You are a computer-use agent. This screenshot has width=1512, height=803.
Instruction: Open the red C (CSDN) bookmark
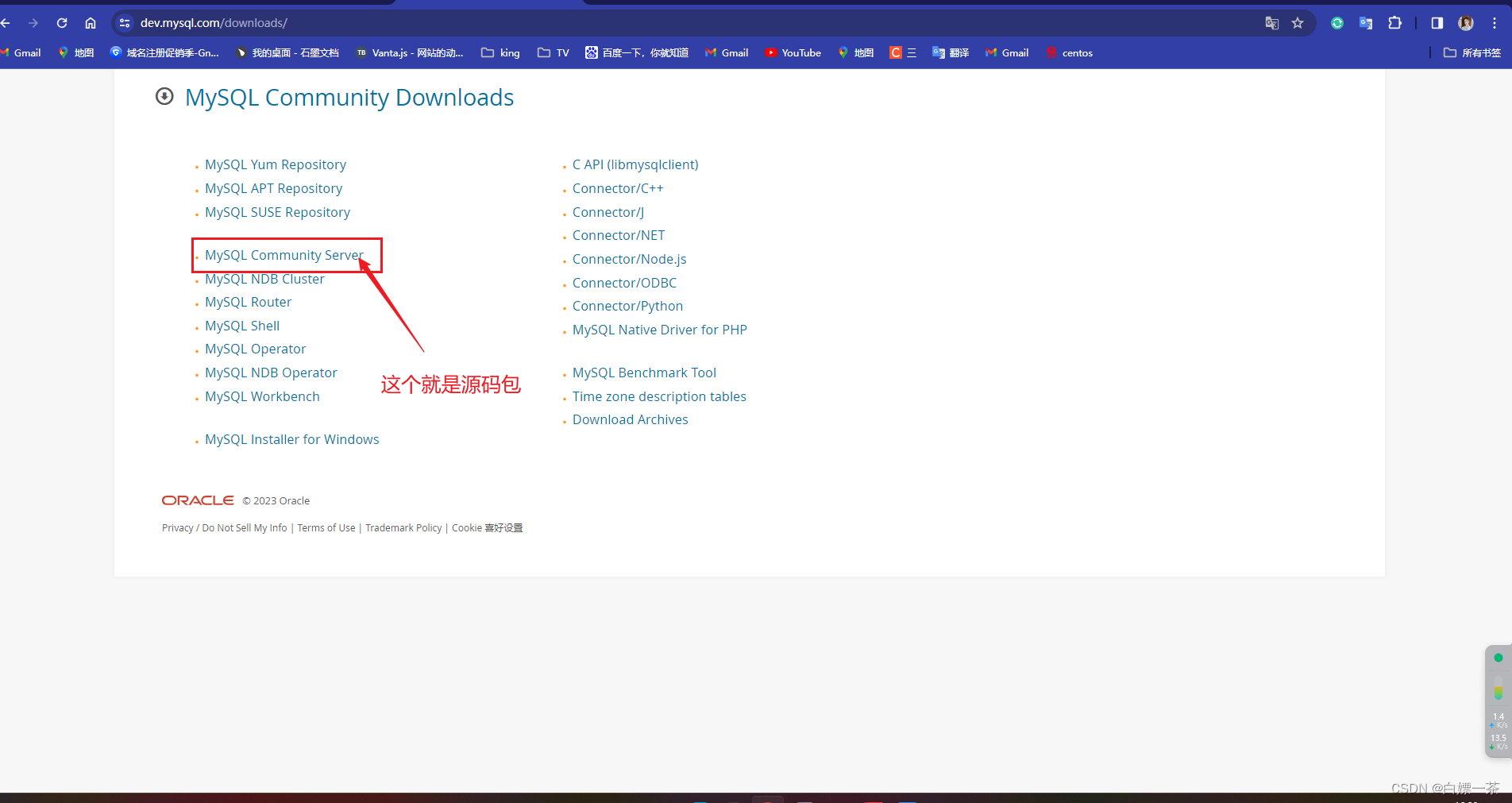pyautogui.click(x=903, y=52)
